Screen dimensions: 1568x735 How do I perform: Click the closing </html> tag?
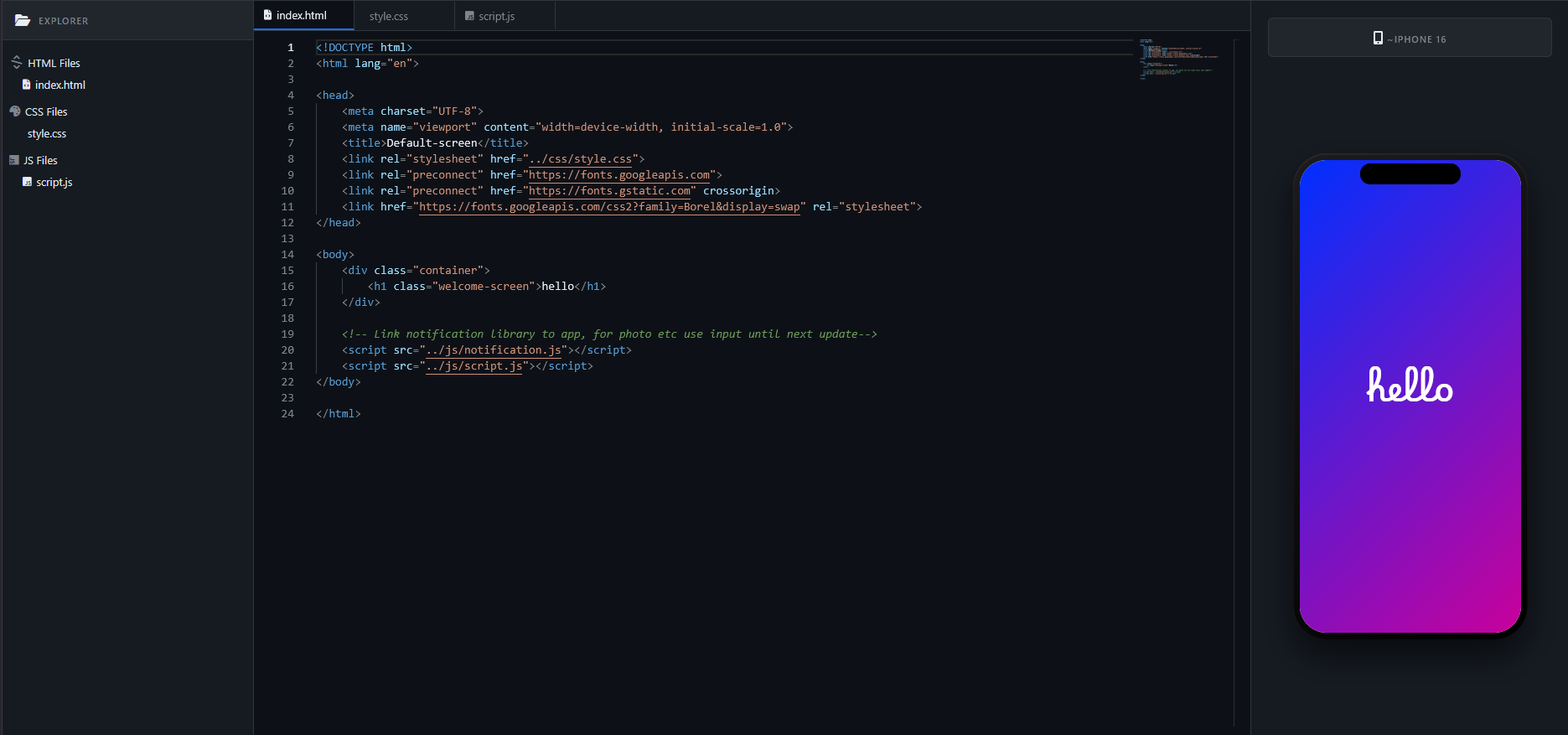pos(339,413)
